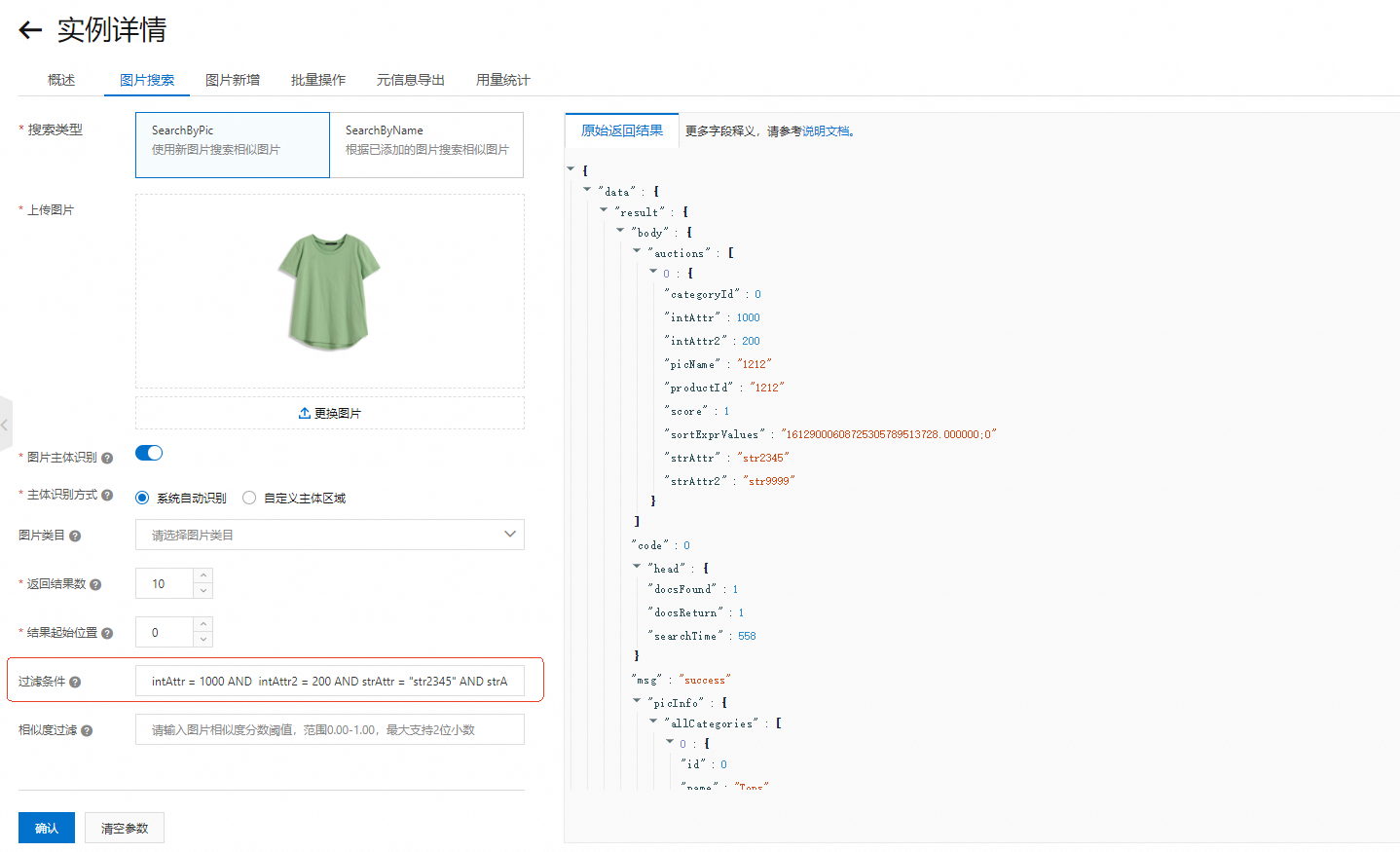Click the 实例详情 page title
The height and width of the screenshot is (852, 1400).
pyautogui.click(x=112, y=30)
